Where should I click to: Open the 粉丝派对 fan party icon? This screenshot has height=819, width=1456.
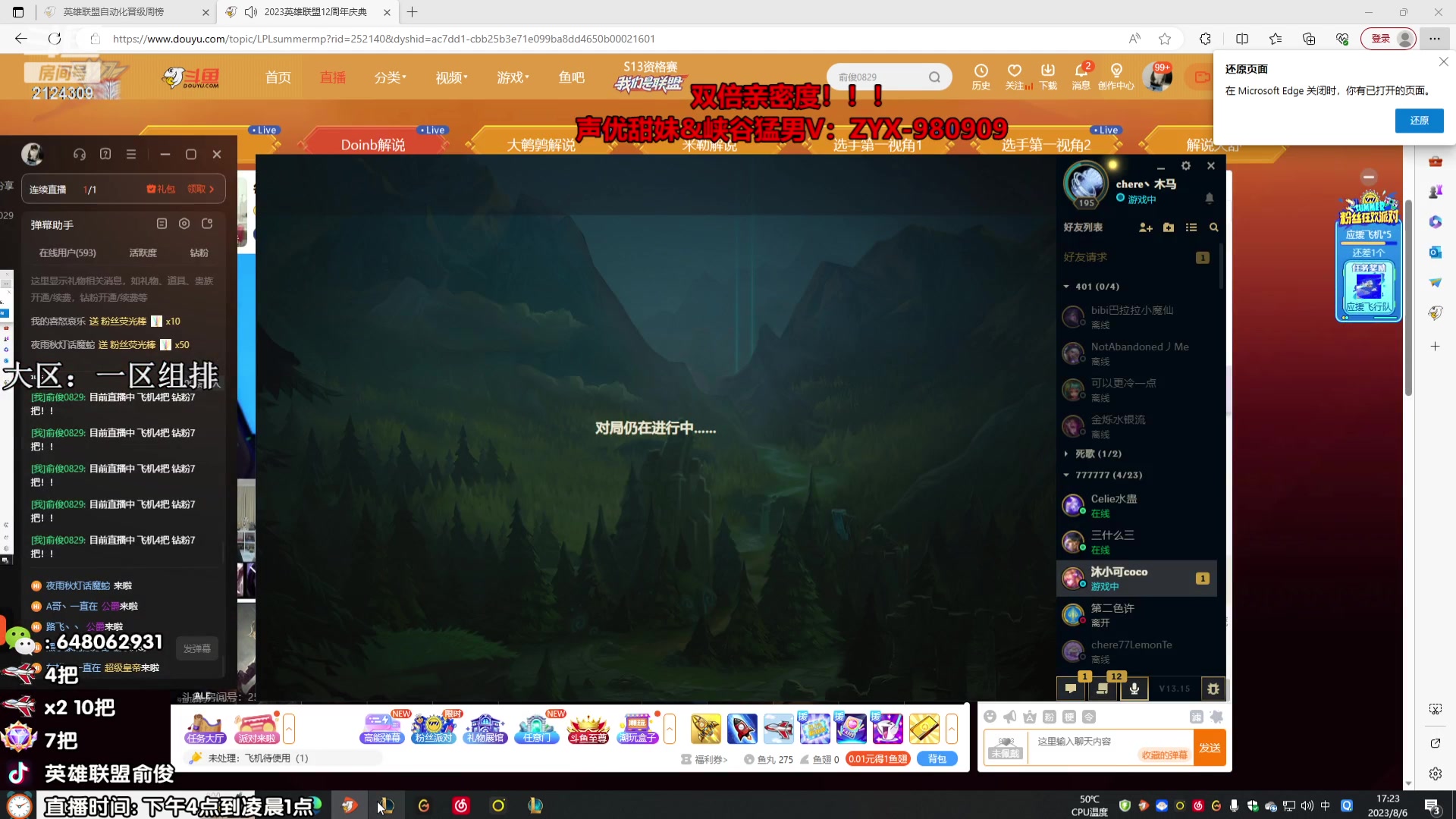tap(434, 730)
